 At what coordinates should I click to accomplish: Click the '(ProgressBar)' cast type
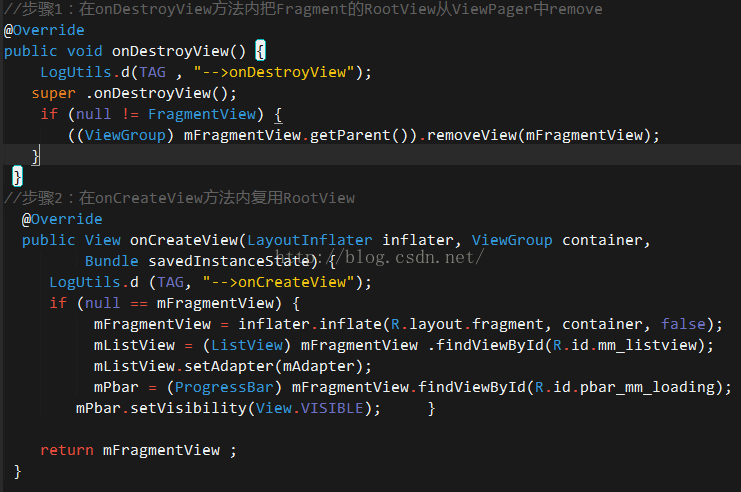[224, 388]
